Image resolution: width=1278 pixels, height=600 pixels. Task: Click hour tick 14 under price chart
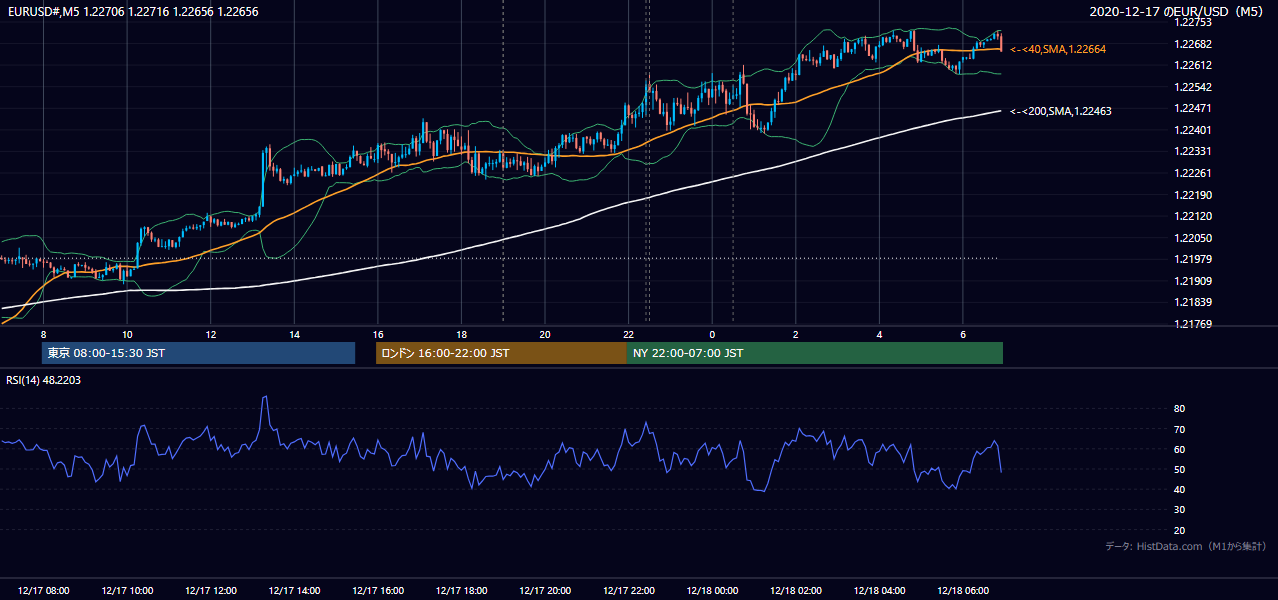(294, 334)
